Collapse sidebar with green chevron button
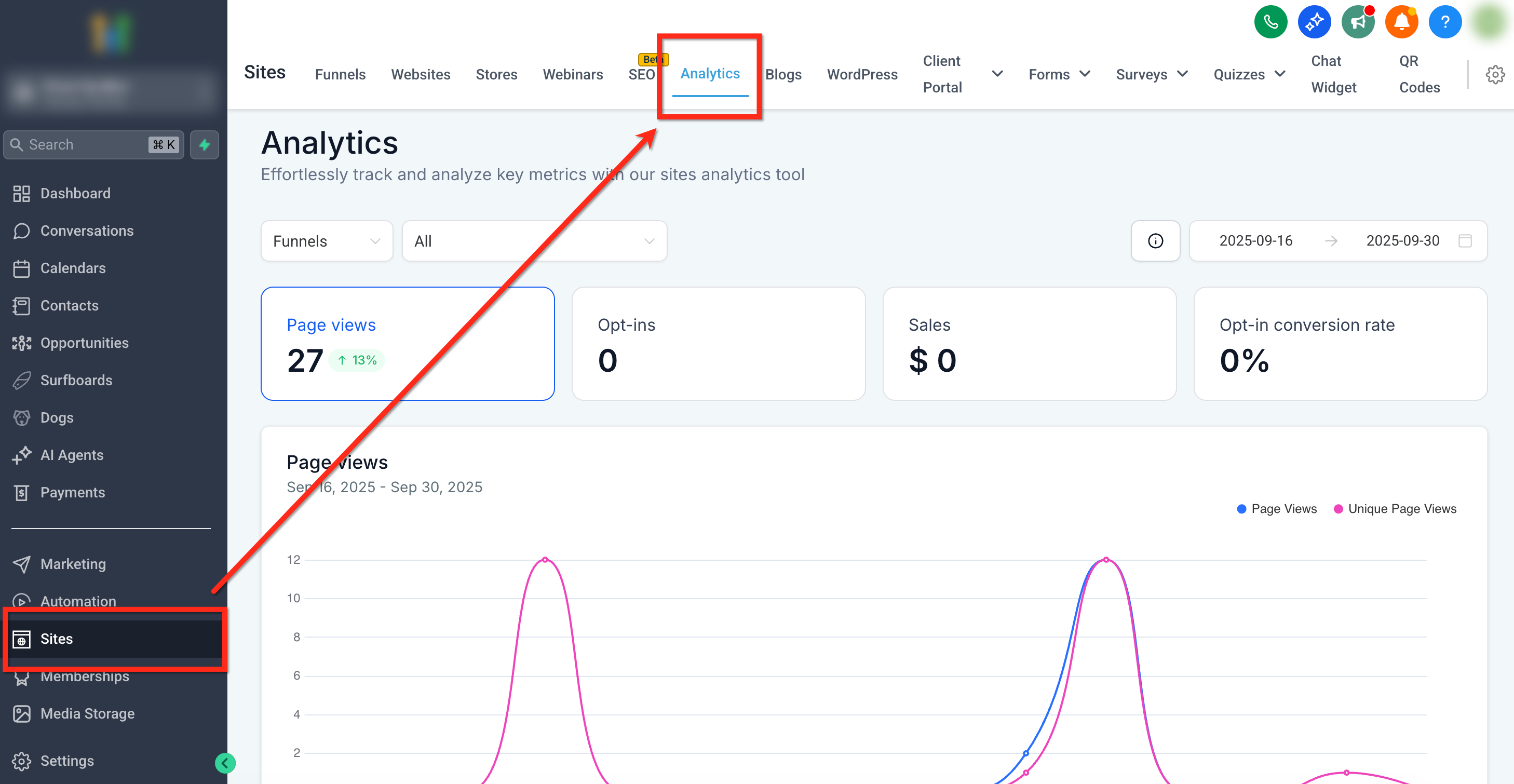Image resolution: width=1514 pixels, height=784 pixels. tap(224, 763)
